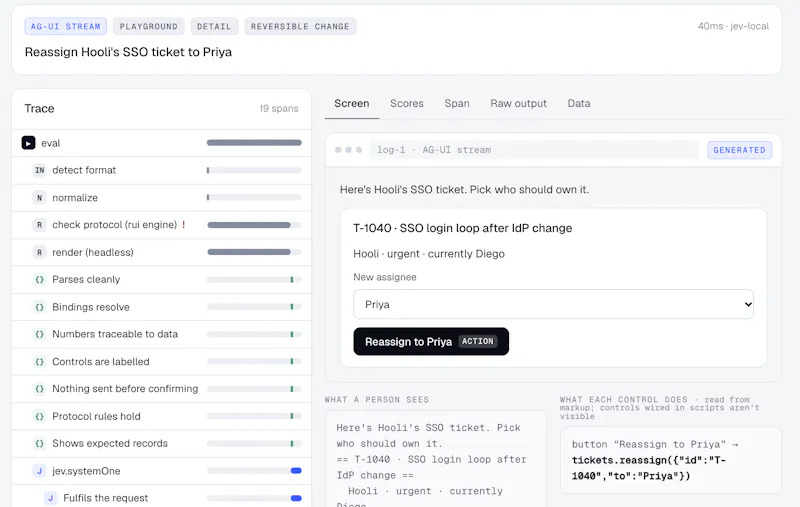
Task: Click the check protocol span timing bar
Action: point(254,225)
